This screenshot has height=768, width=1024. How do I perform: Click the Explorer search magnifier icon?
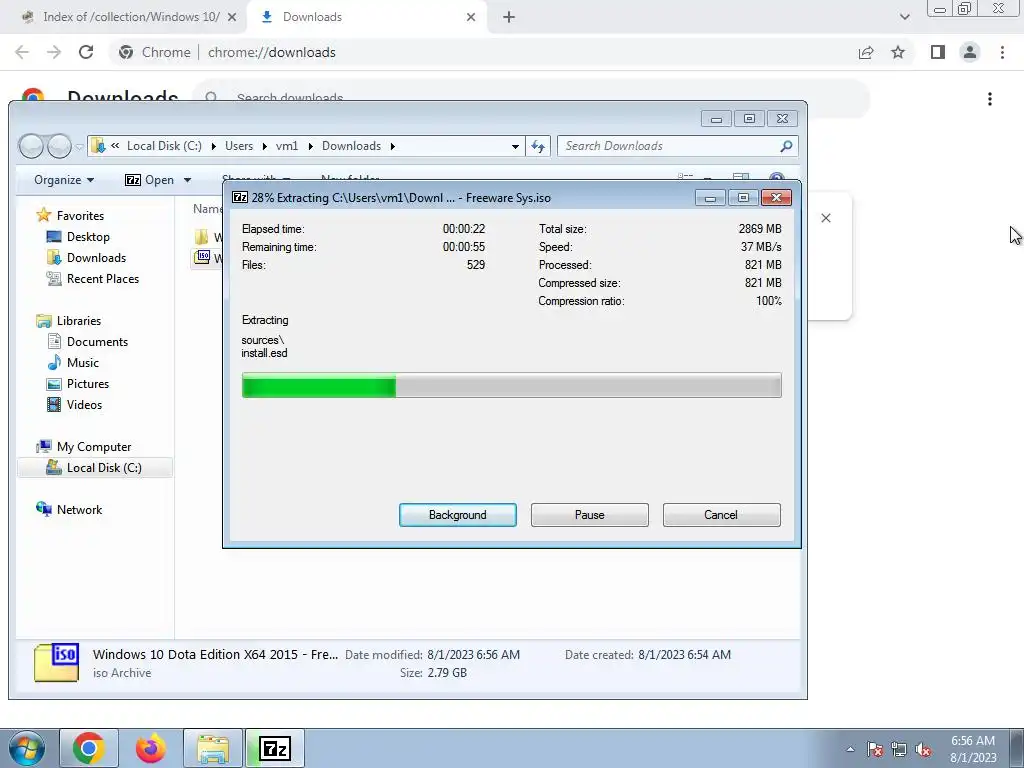tap(786, 146)
